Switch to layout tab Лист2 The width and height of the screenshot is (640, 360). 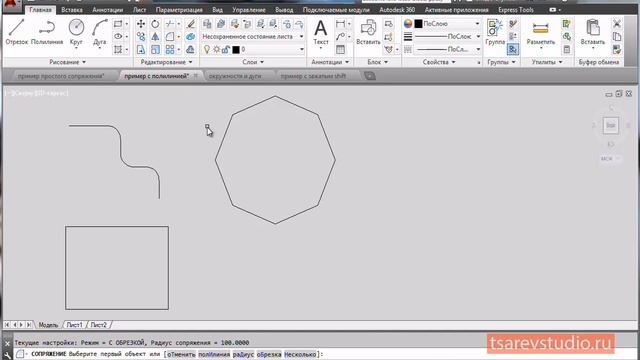[x=98, y=325]
